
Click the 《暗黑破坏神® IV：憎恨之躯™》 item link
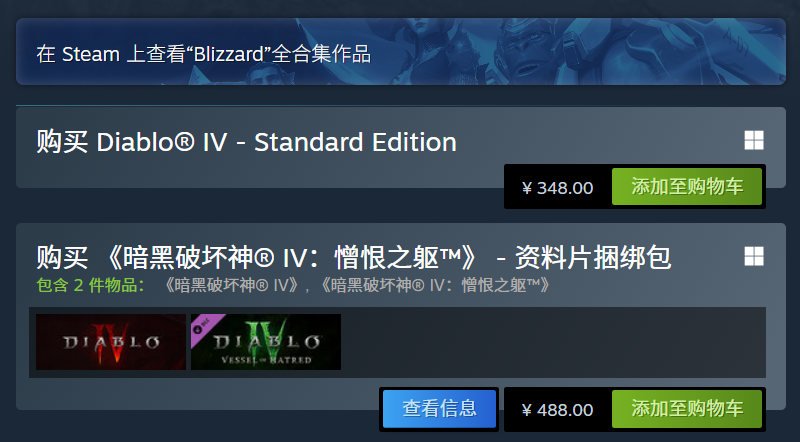click(435, 285)
